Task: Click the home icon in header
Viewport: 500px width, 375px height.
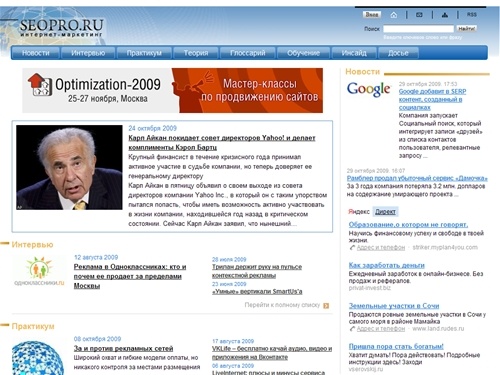Action: click(x=394, y=15)
